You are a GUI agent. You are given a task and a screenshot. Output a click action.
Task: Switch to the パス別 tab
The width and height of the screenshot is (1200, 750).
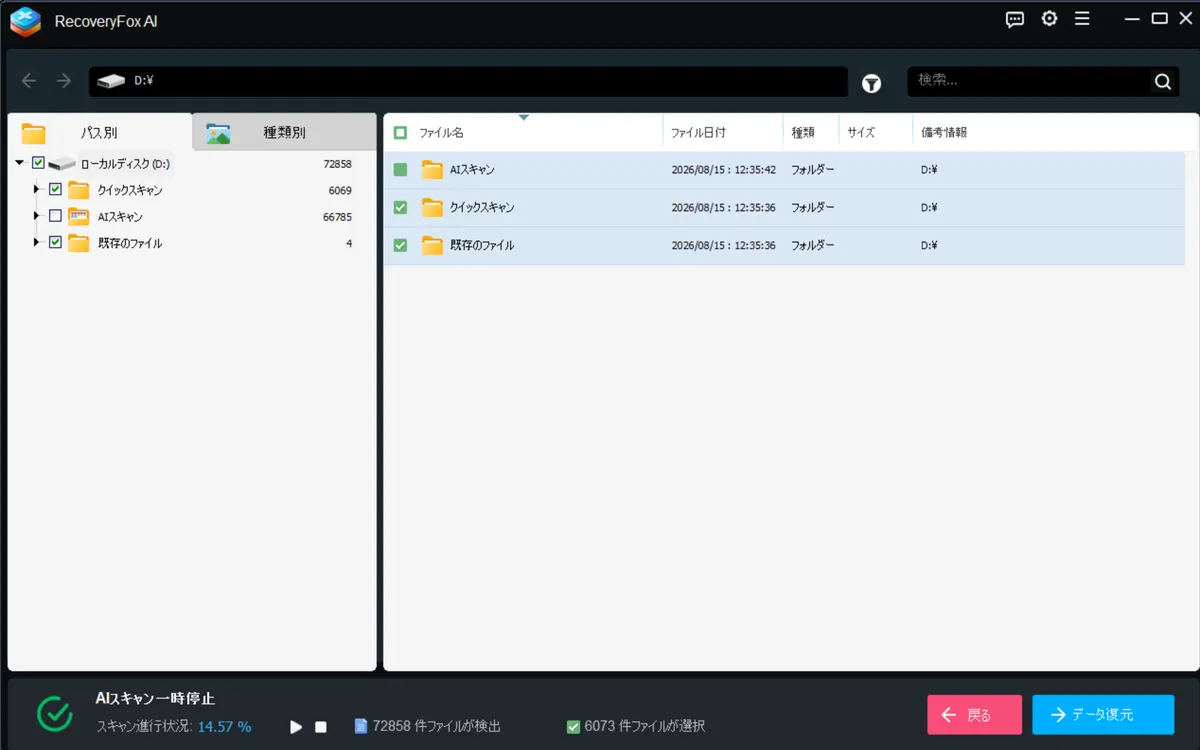(x=100, y=133)
